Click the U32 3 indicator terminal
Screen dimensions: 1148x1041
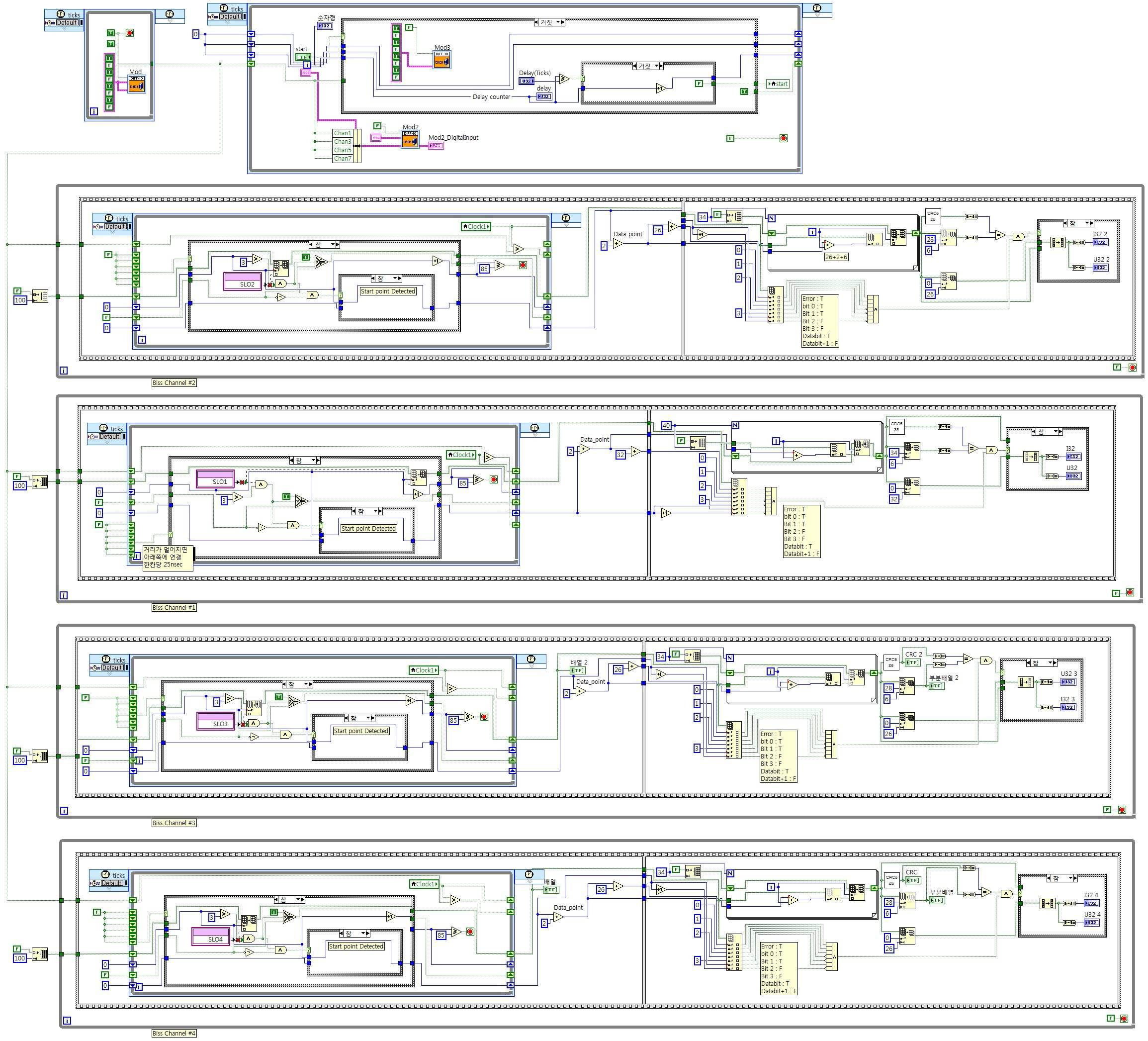pyautogui.click(x=1068, y=681)
